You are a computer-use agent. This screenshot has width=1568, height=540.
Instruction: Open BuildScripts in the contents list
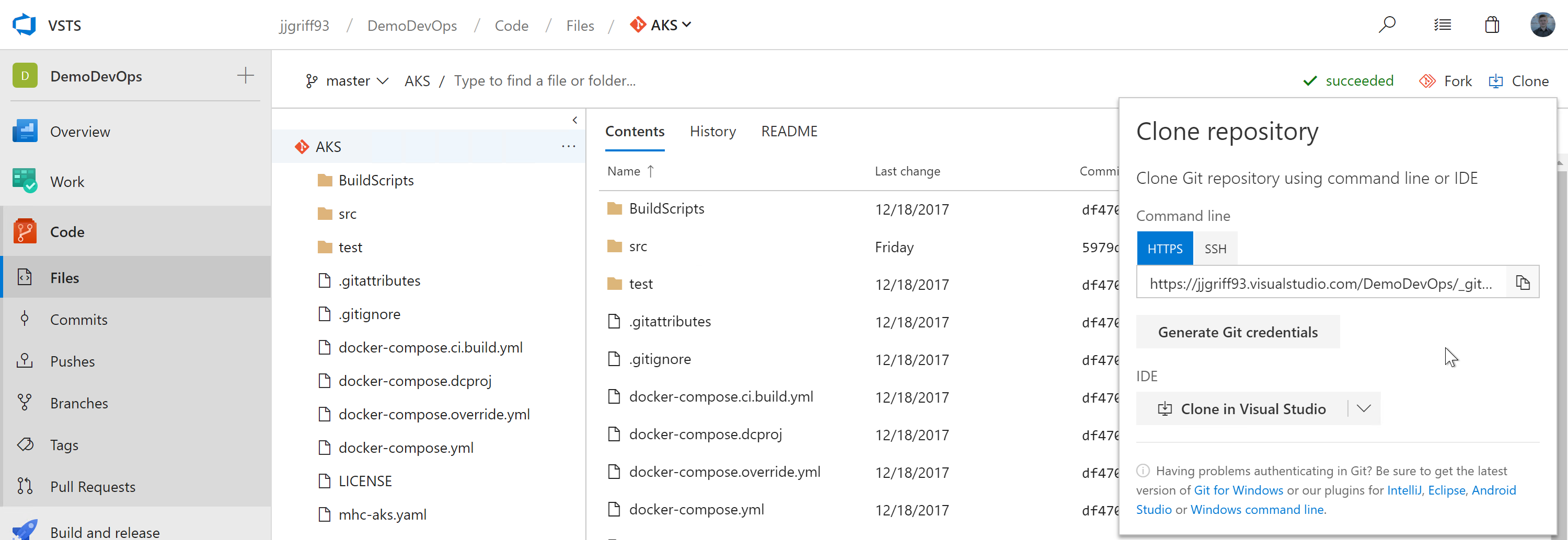666,208
